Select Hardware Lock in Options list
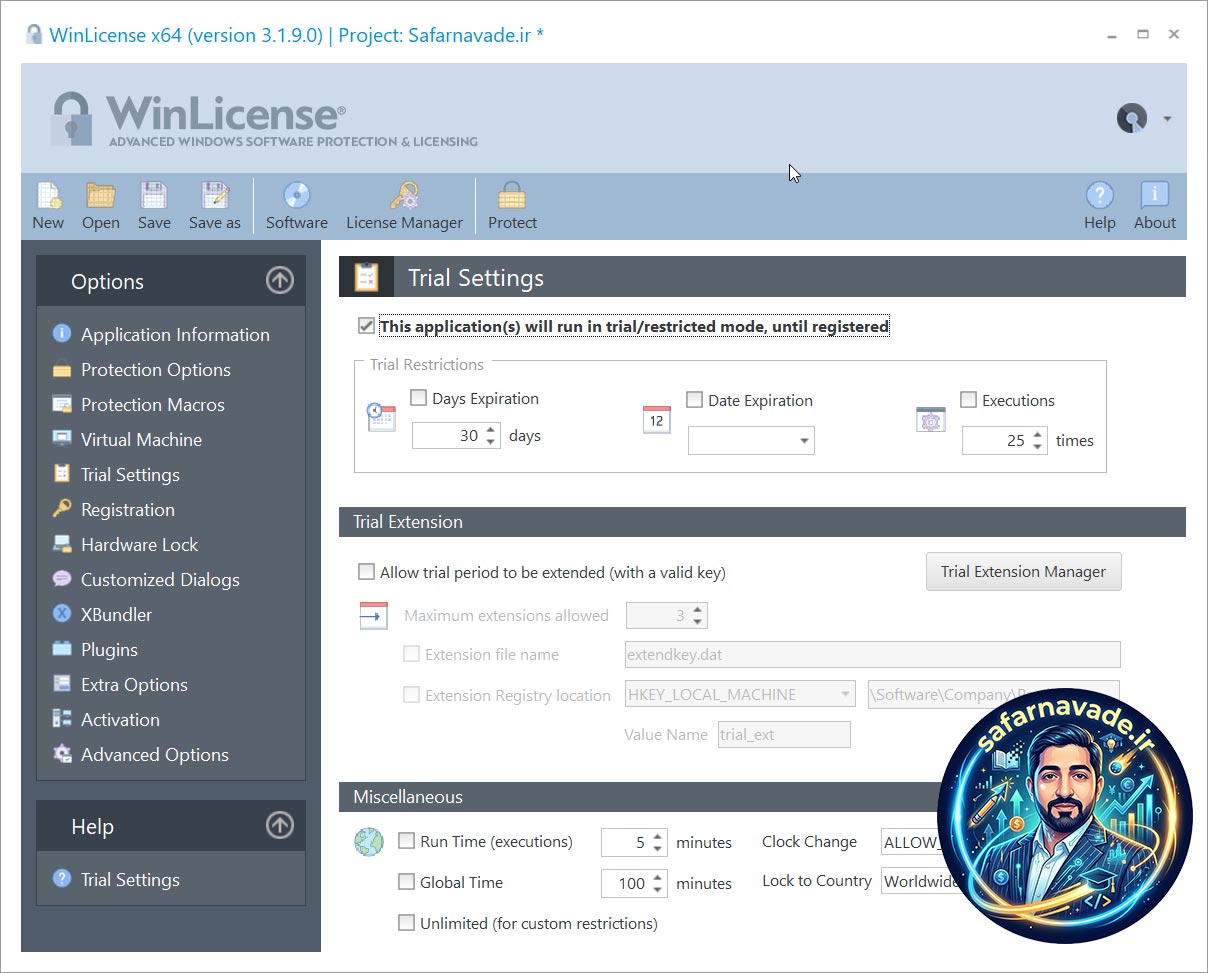This screenshot has width=1208, height=973. click(x=140, y=544)
